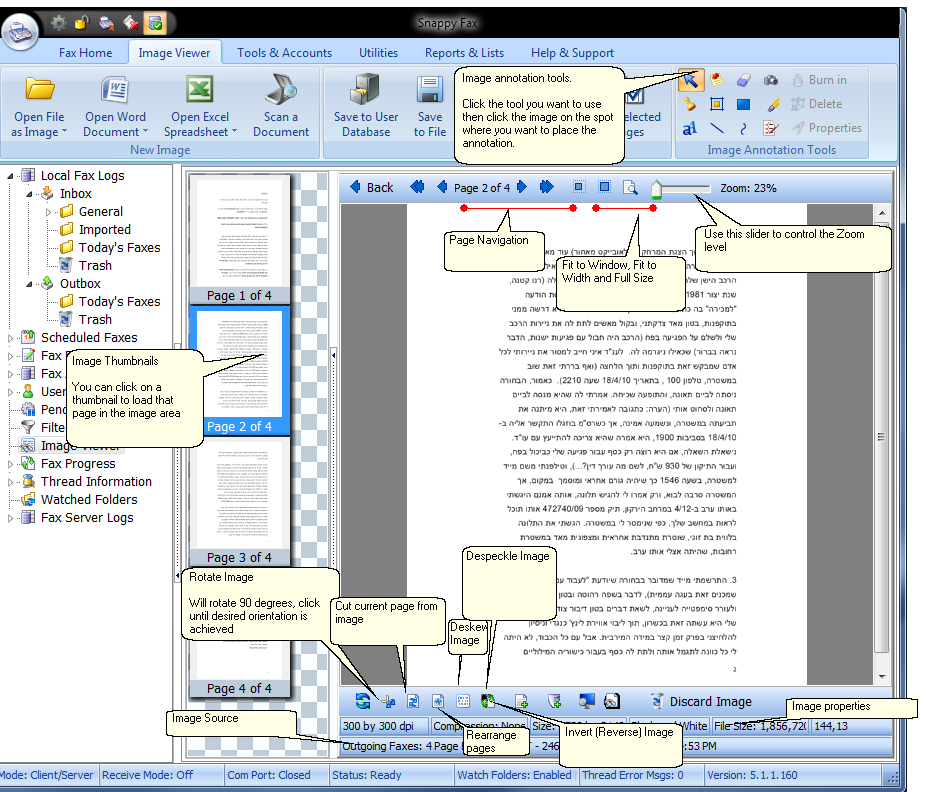Open the Reports & Lists tab
The width and height of the screenshot is (926, 792).
pos(464,53)
